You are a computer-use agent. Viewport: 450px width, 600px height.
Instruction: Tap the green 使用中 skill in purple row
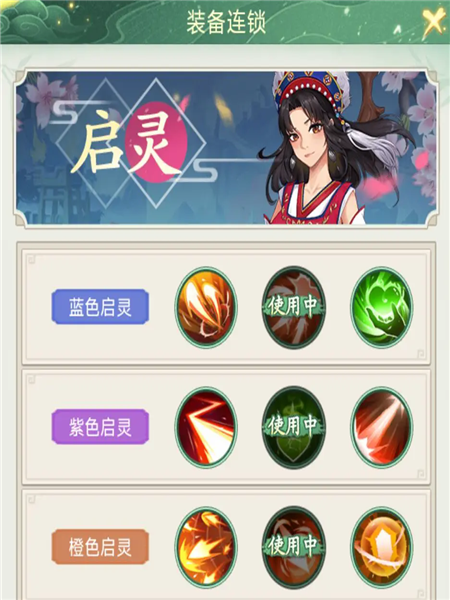point(294,427)
